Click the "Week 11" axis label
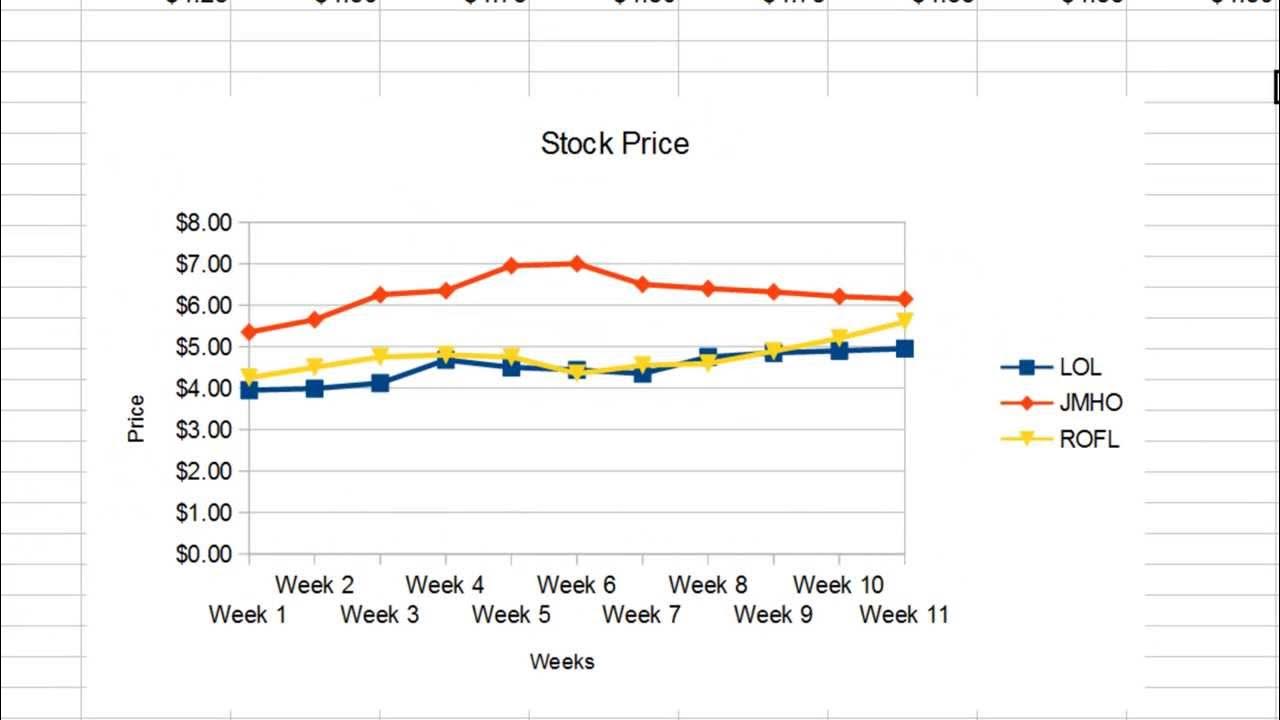 pos(903,615)
